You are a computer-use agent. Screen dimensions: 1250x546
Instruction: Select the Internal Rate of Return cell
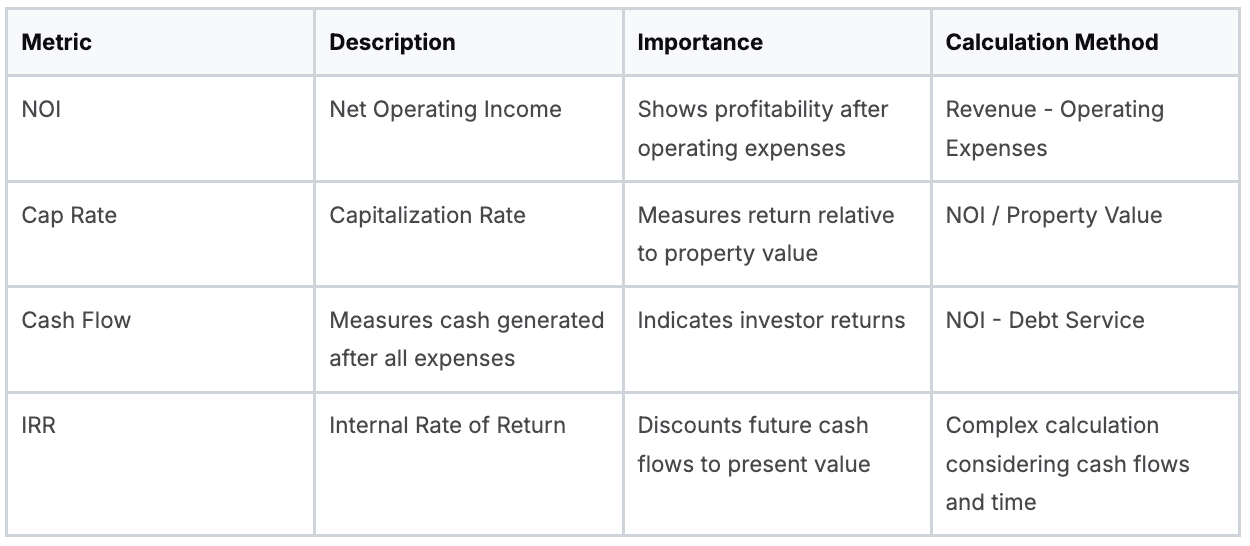click(447, 425)
